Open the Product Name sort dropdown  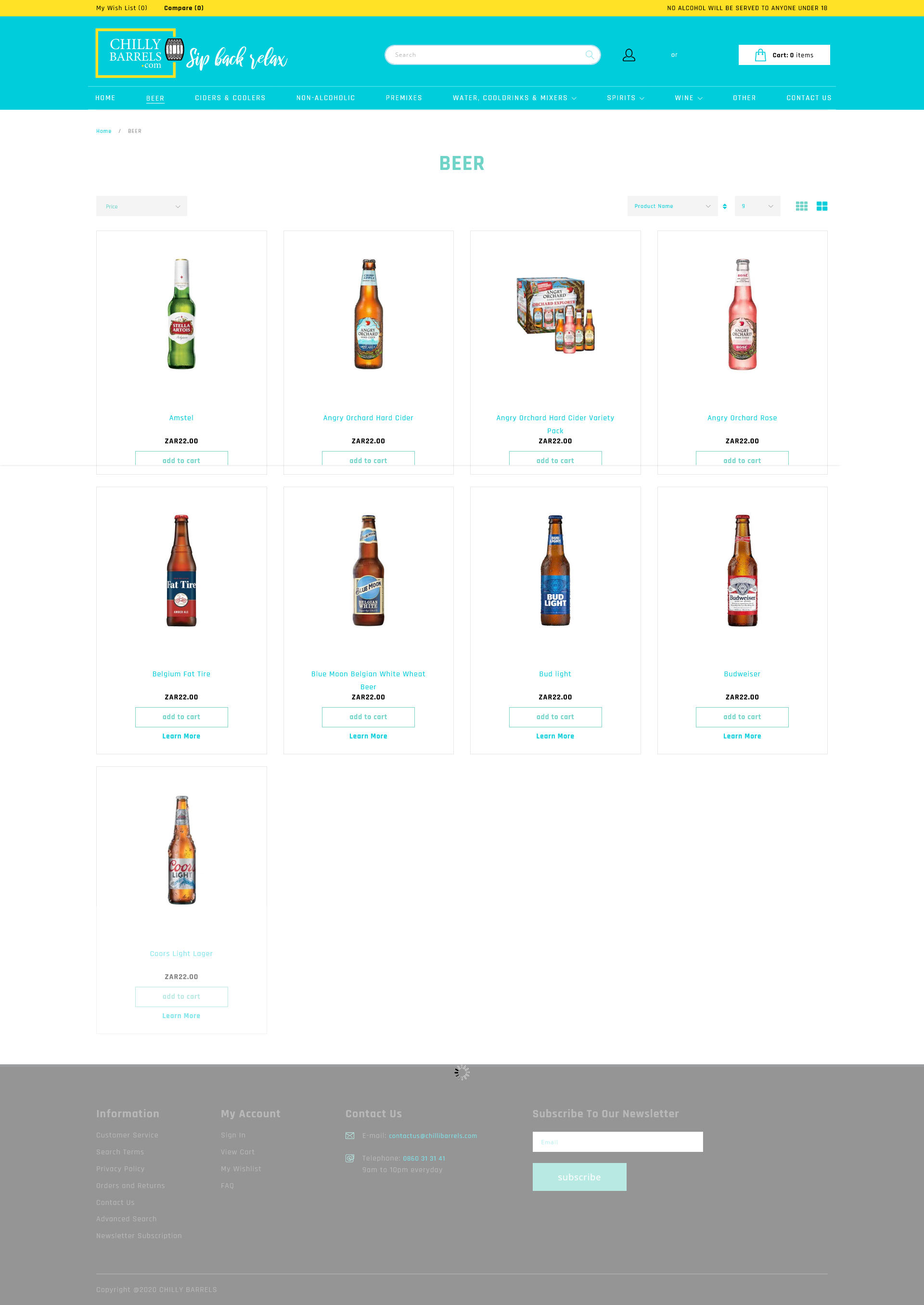point(672,206)
